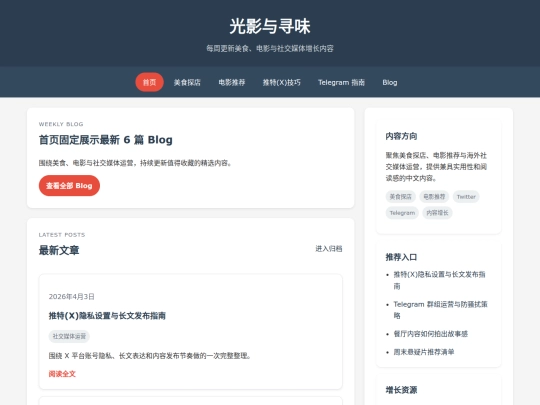Select 推特(X)技巧 in the navigation

click(x=282, y=82)
